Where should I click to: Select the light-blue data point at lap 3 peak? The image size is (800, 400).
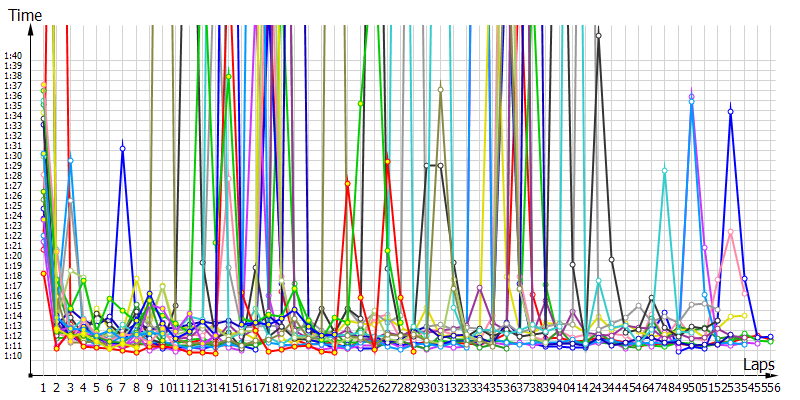coord(70,160)
